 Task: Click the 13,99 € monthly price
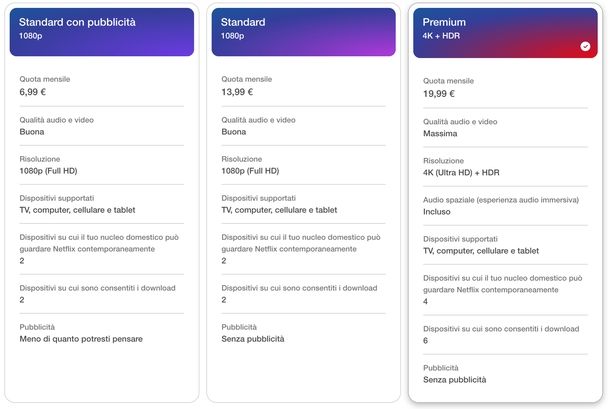click(x=237, y=92)
